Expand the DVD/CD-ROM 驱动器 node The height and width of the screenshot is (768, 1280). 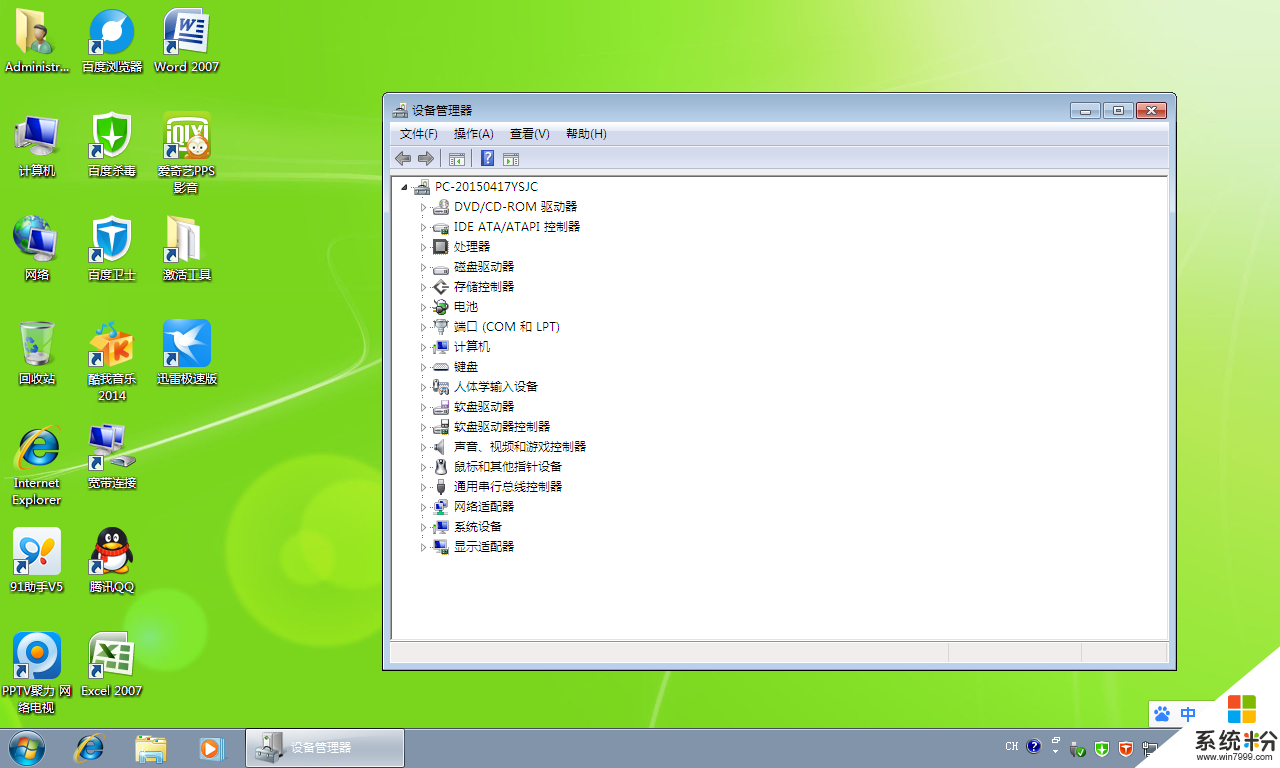coord(423,207)
